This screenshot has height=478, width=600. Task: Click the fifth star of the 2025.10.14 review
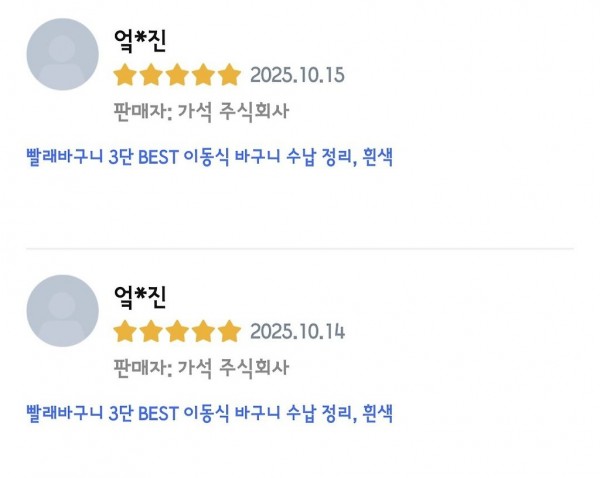click(x=229, y=332)
